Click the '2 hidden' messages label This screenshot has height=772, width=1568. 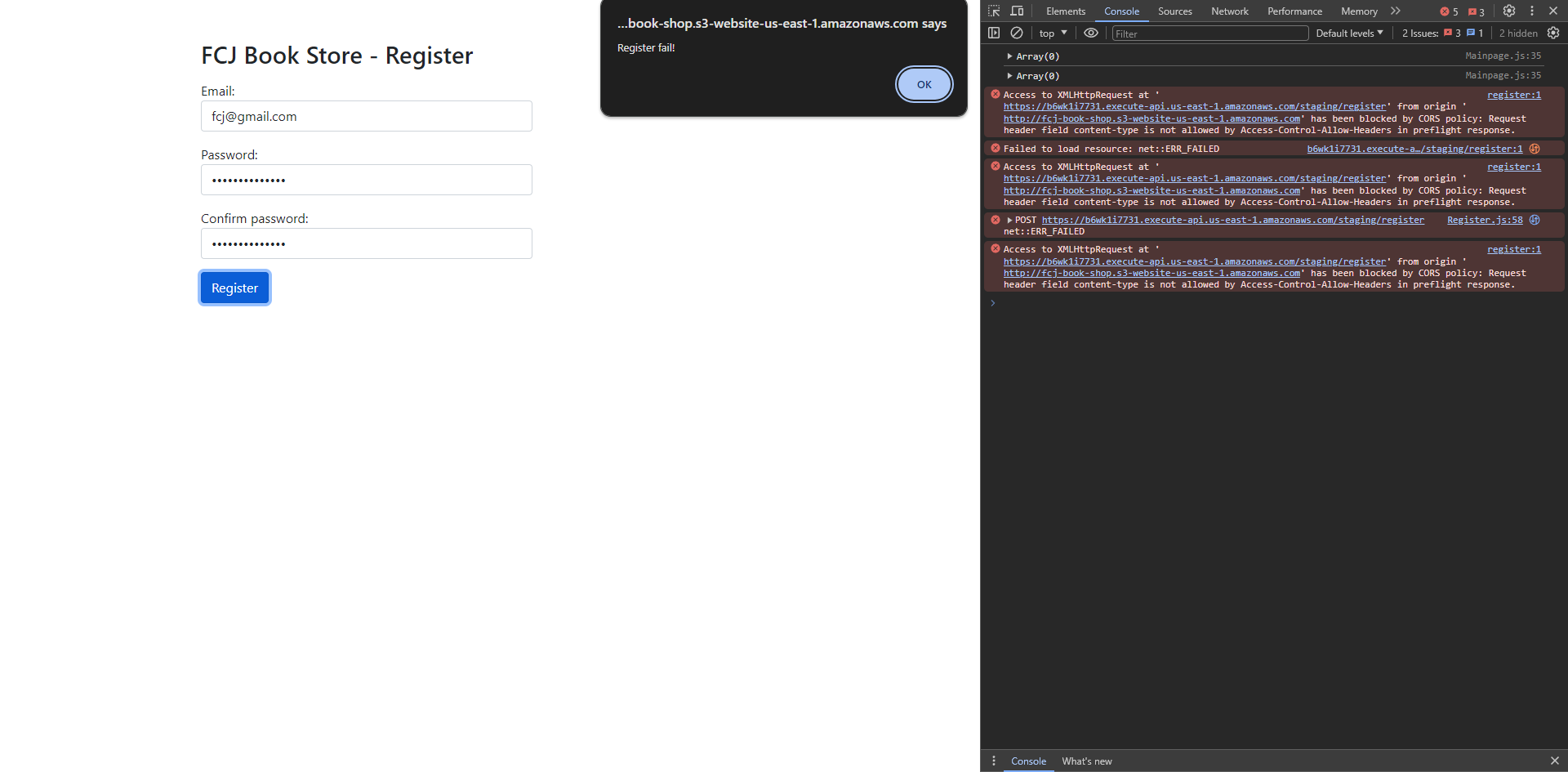click(x=1518, y=33)
